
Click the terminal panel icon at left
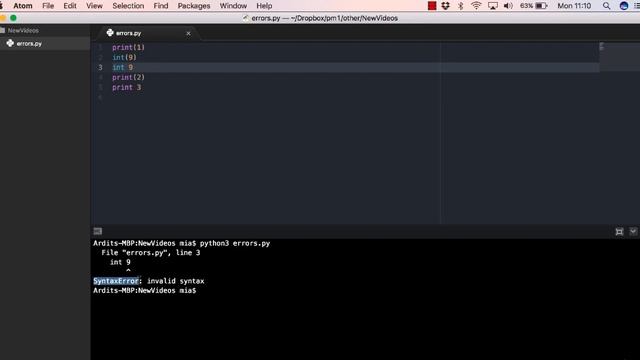(x=98, y=231)
